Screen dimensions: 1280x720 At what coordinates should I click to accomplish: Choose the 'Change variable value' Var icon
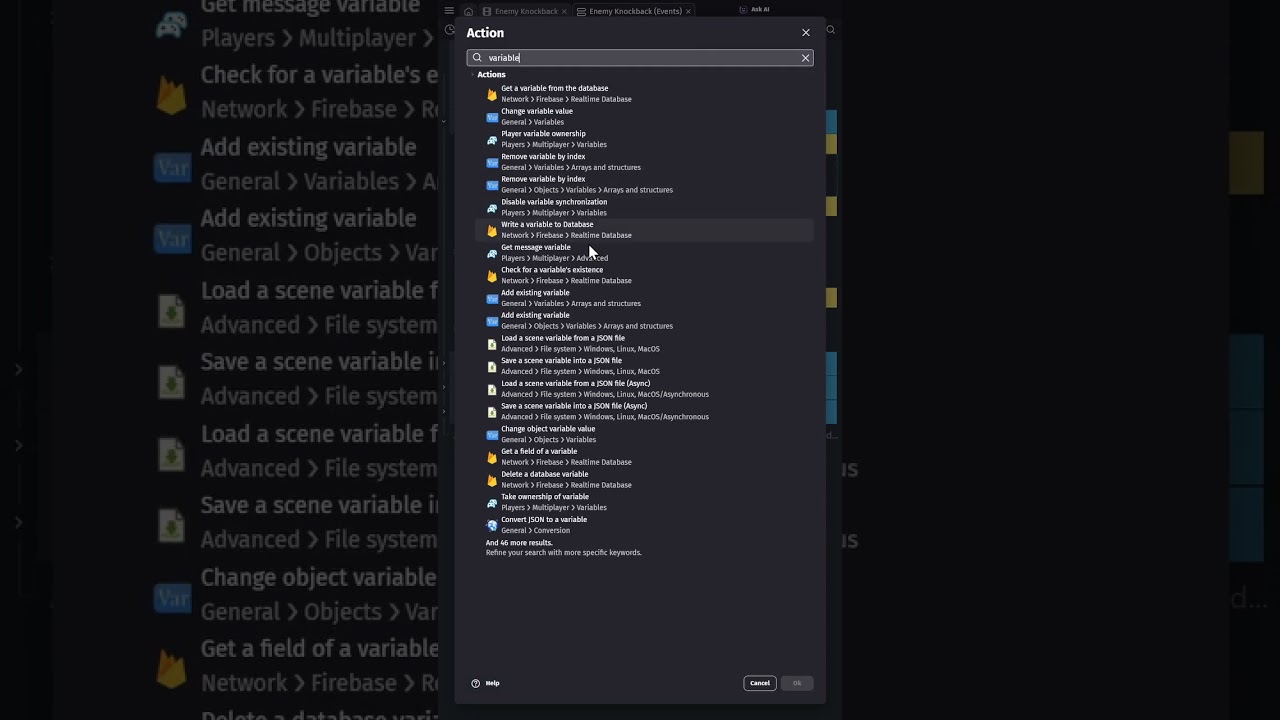tap(492, 117)
